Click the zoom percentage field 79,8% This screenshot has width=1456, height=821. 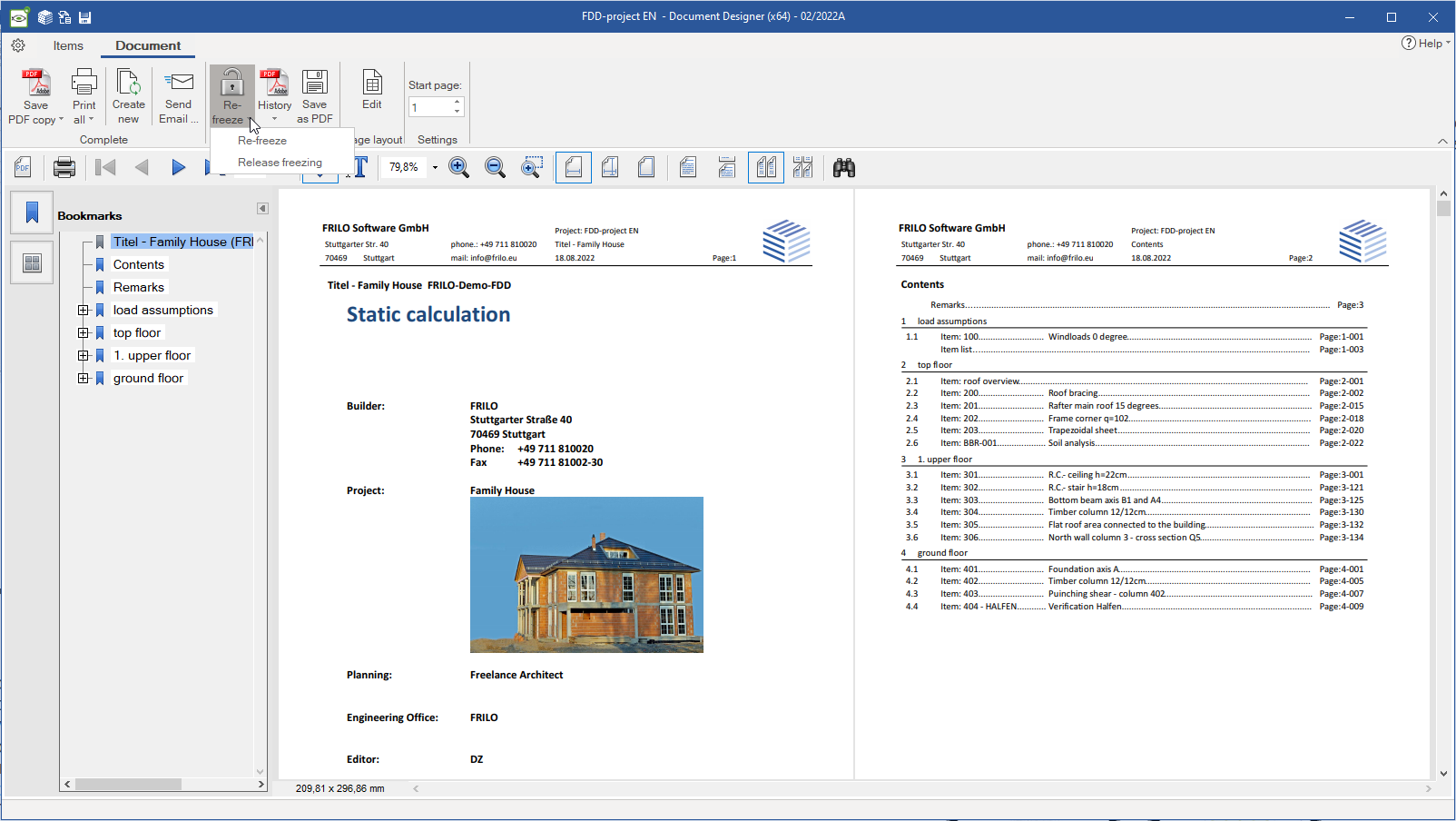click(x=405, y=167)
